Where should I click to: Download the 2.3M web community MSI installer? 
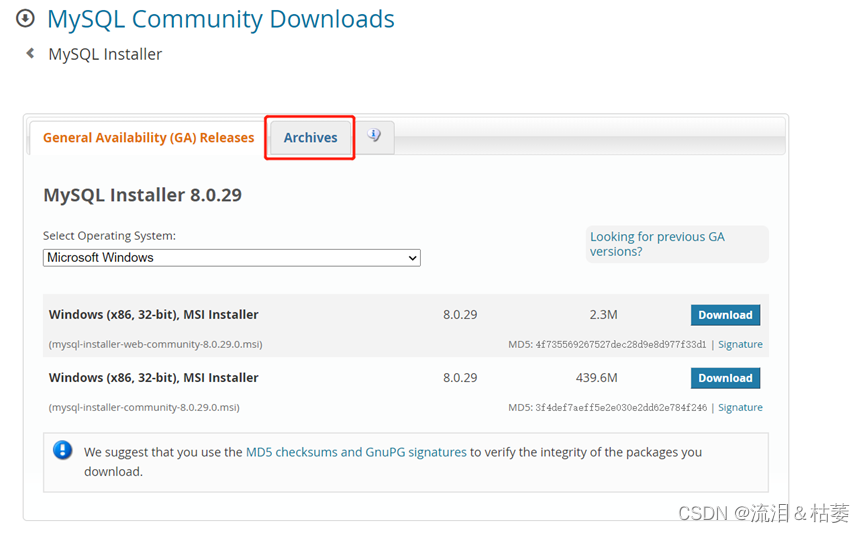coord(725,315)
